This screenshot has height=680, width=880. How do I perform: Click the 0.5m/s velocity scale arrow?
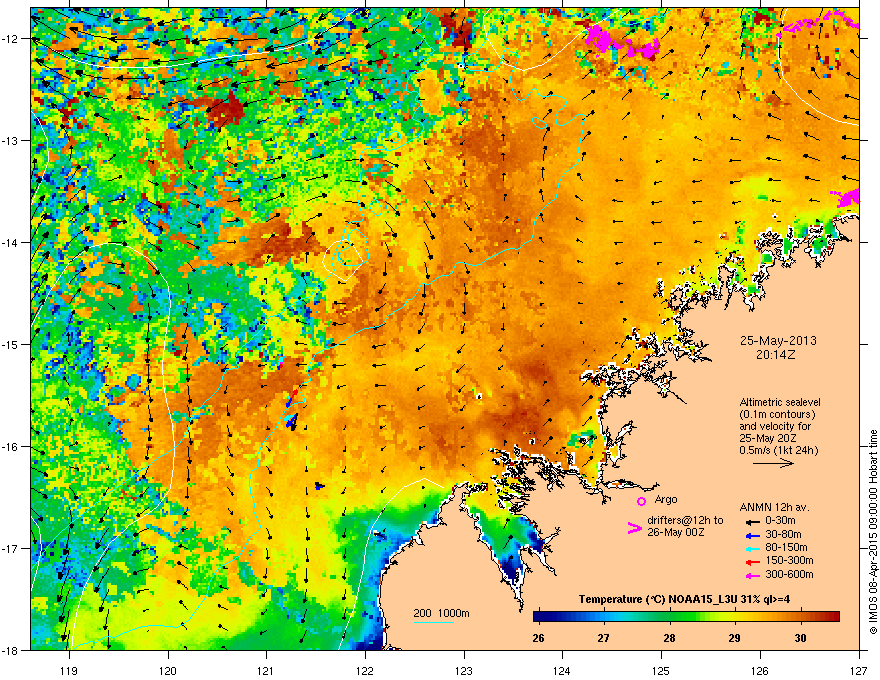click(773, 463)
